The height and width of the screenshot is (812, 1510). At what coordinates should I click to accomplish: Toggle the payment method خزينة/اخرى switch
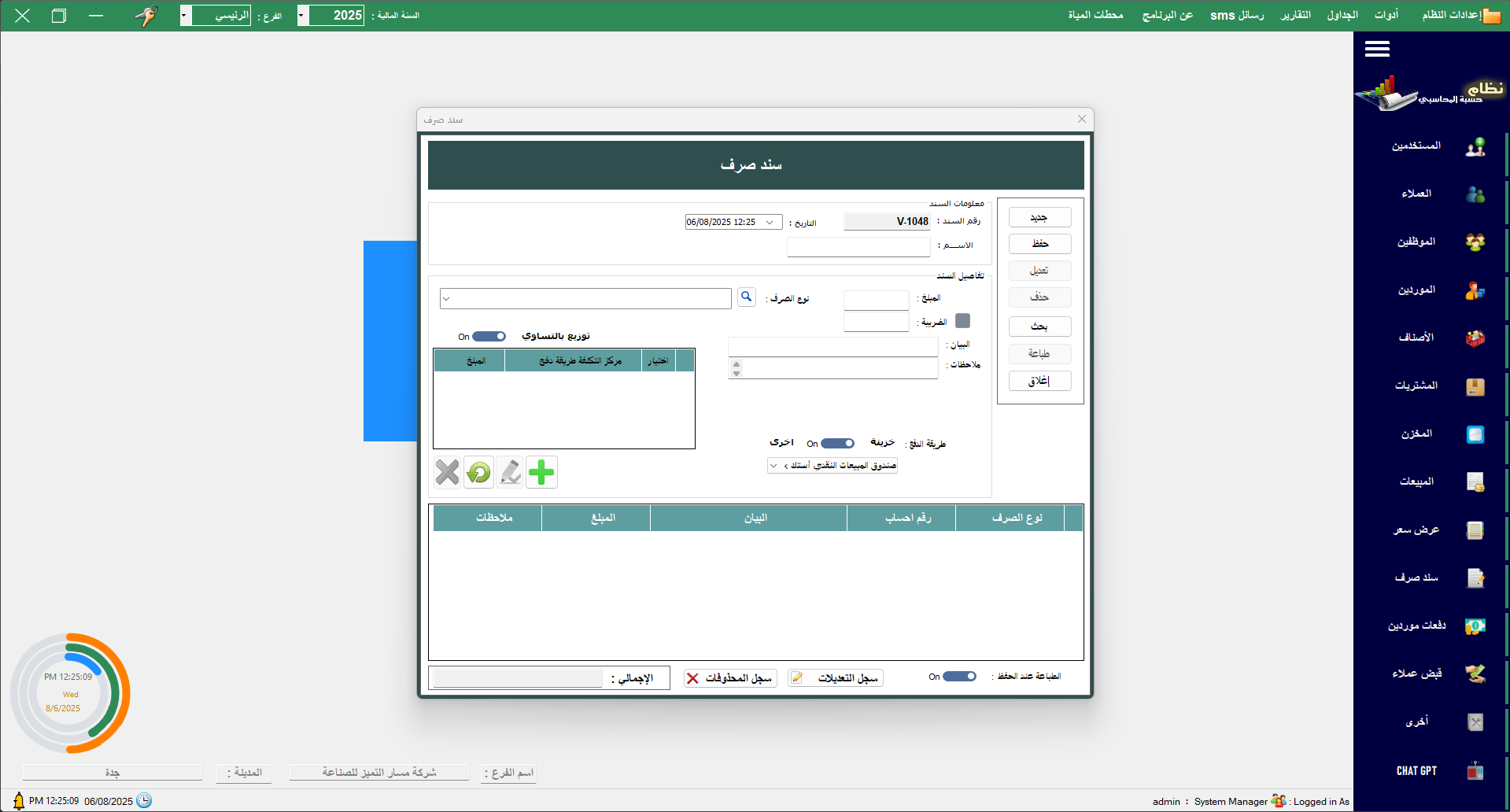point(837,444)
